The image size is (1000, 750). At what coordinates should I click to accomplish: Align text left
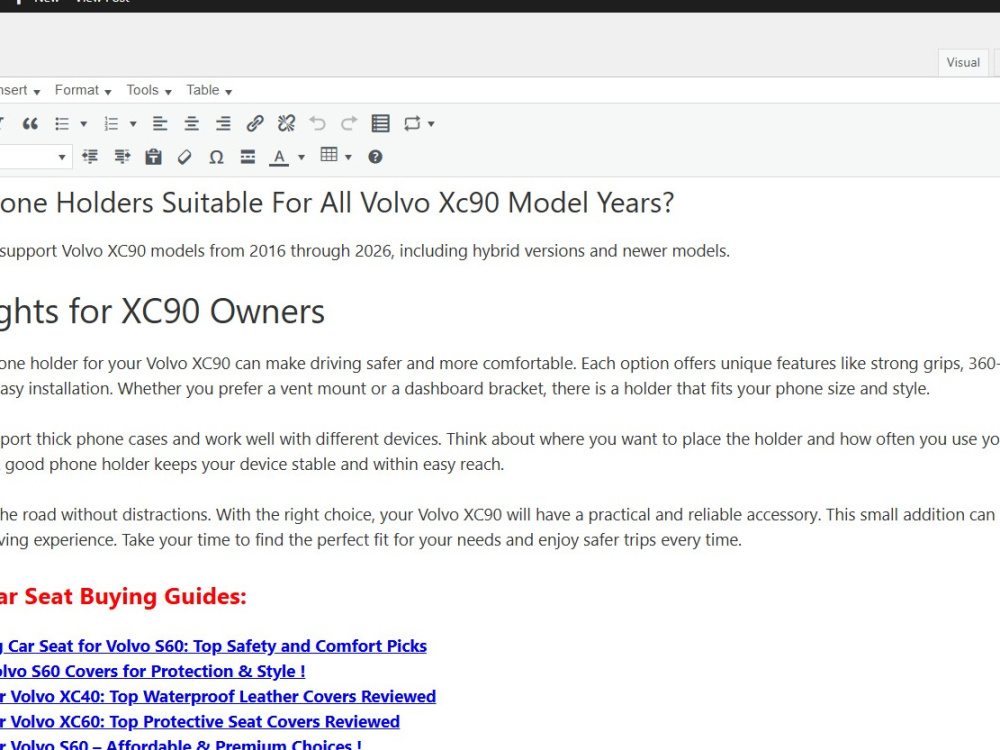point(160,124)
